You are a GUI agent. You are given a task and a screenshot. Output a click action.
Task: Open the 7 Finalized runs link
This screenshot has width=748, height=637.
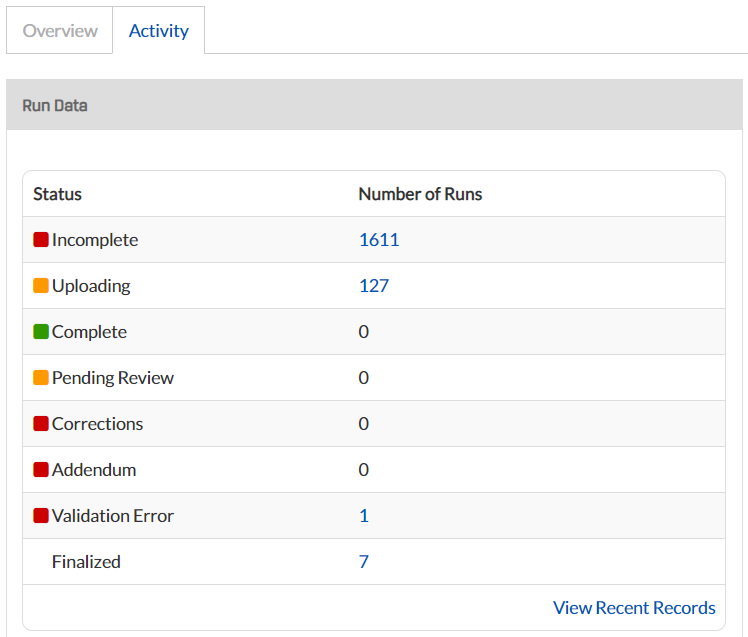(364, 562)
